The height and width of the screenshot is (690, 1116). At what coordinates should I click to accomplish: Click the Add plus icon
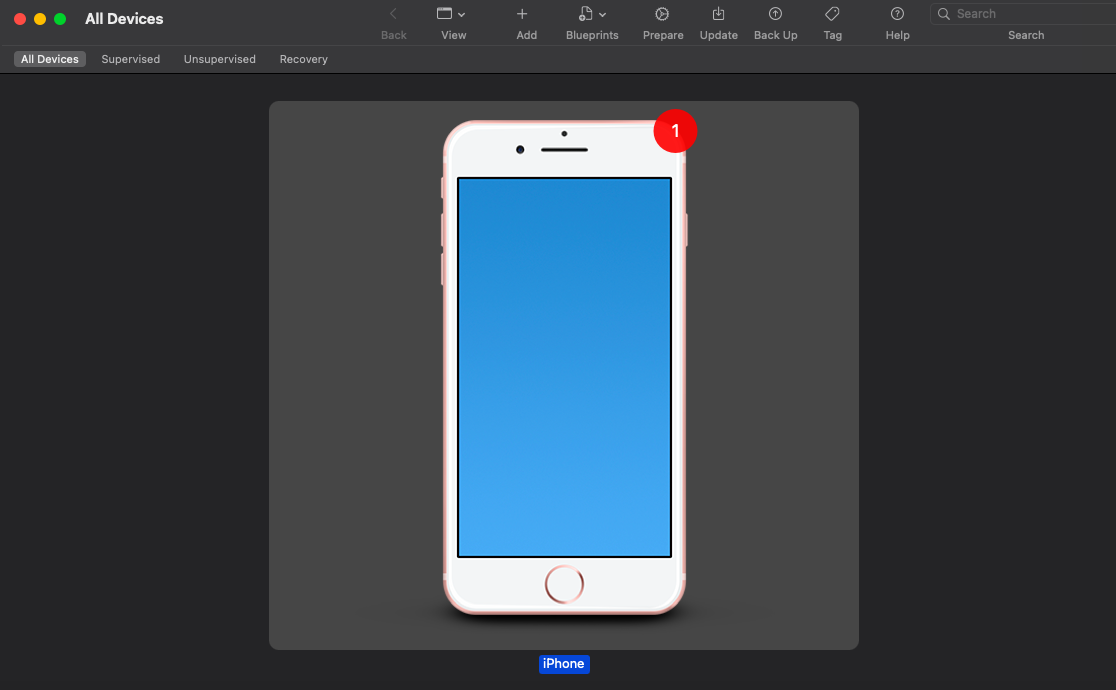(522, 14)
